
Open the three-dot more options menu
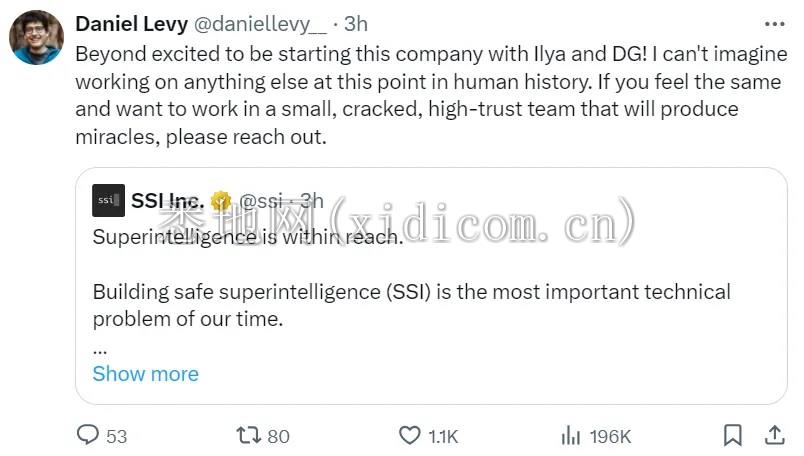(774, 24)
